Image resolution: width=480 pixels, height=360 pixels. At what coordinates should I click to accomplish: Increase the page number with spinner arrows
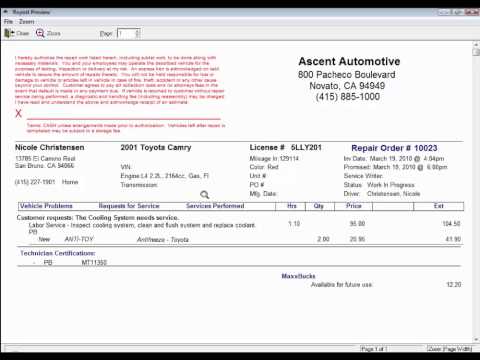click(x=138, y=31)
